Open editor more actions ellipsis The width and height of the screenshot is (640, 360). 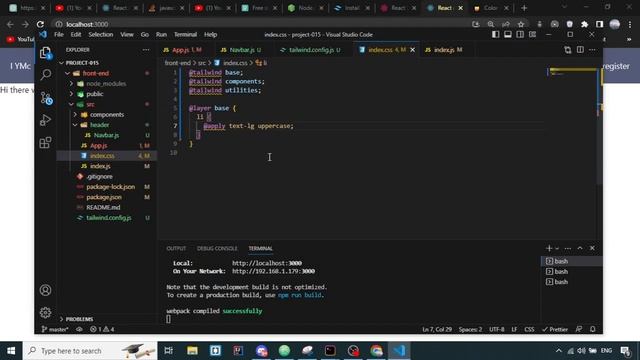(592, 50)
